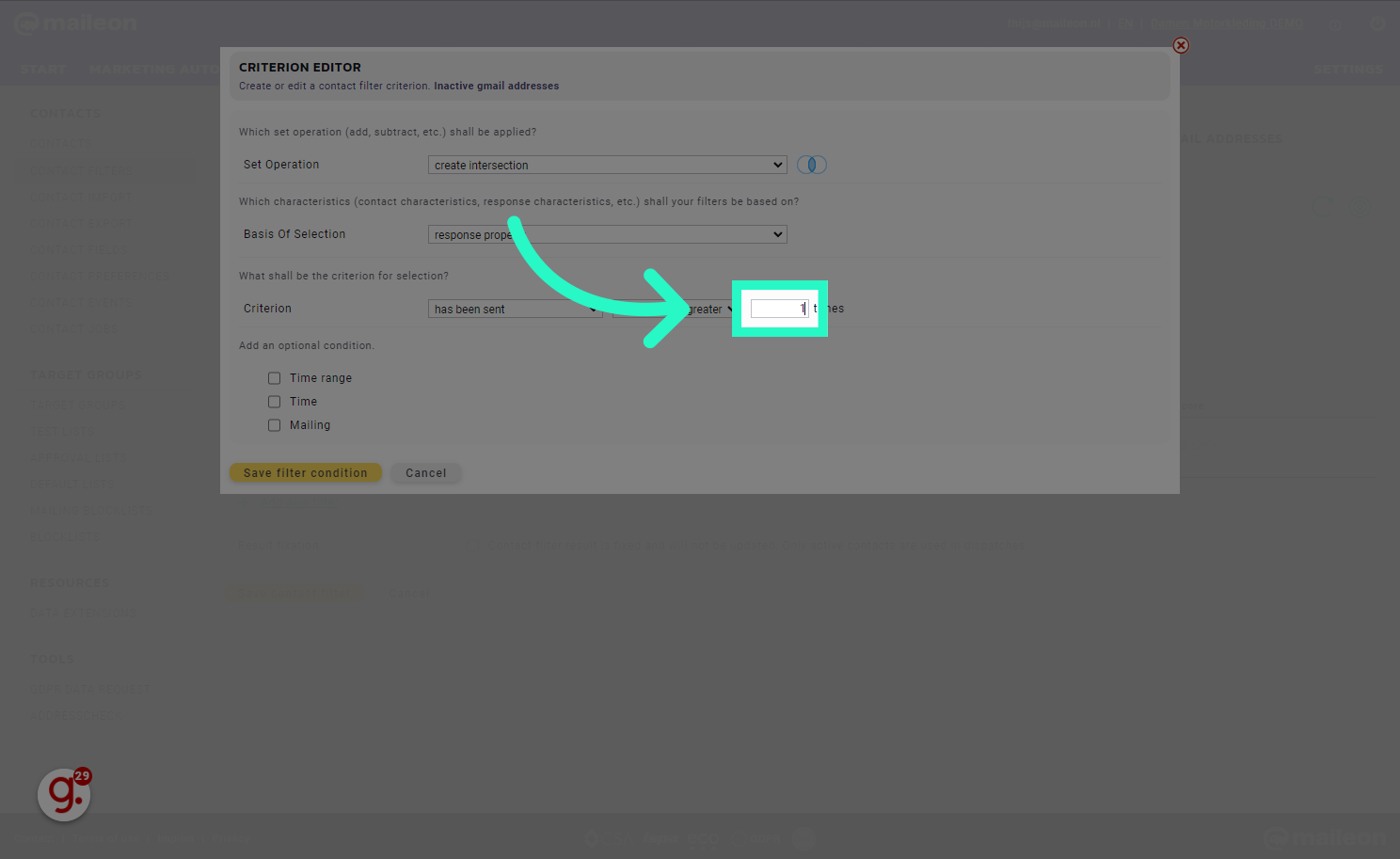
Task: Open GDPR DATA REQUEST in the sidebar
Action: 89,689
